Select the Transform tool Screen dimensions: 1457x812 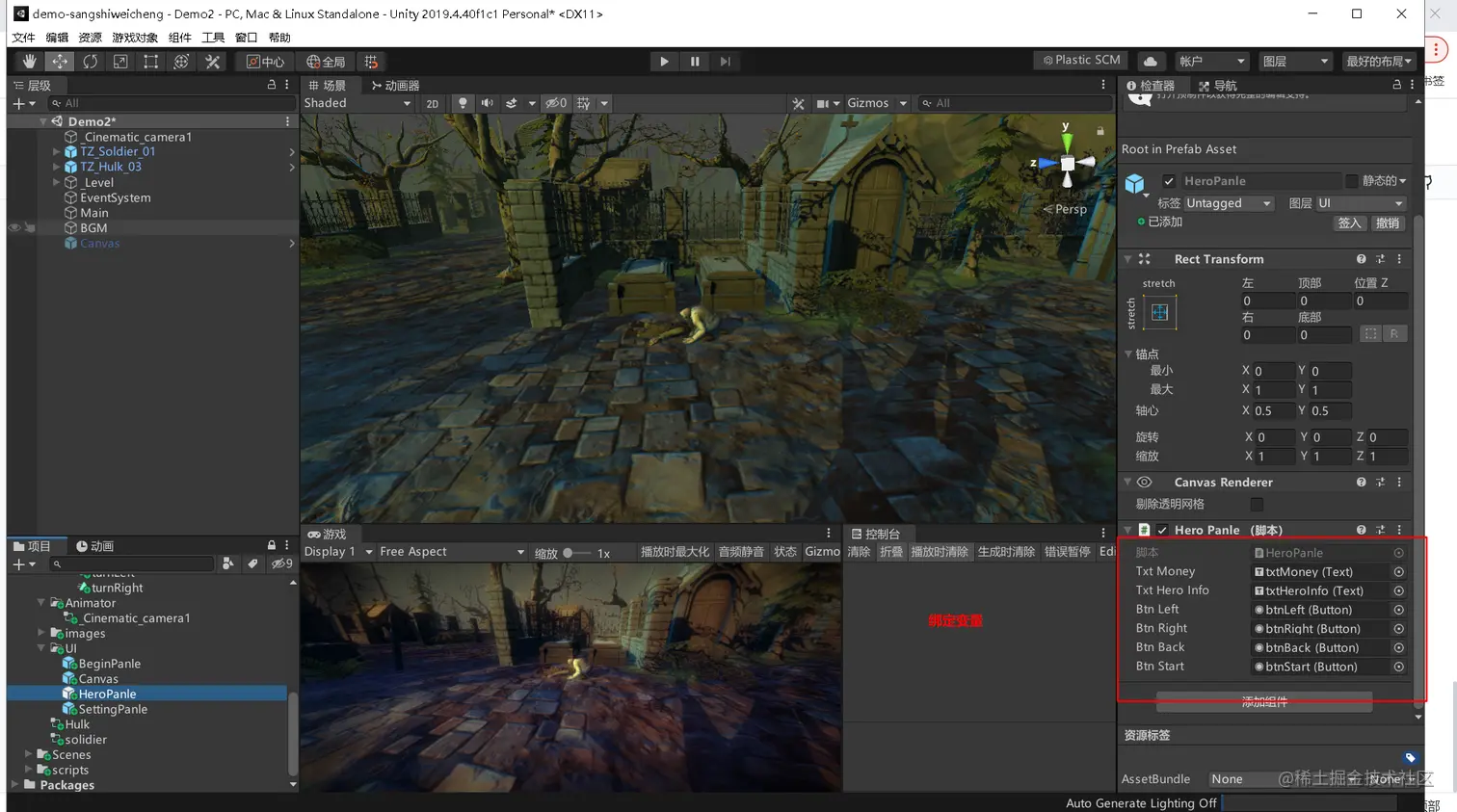click(x=181, y=62)
